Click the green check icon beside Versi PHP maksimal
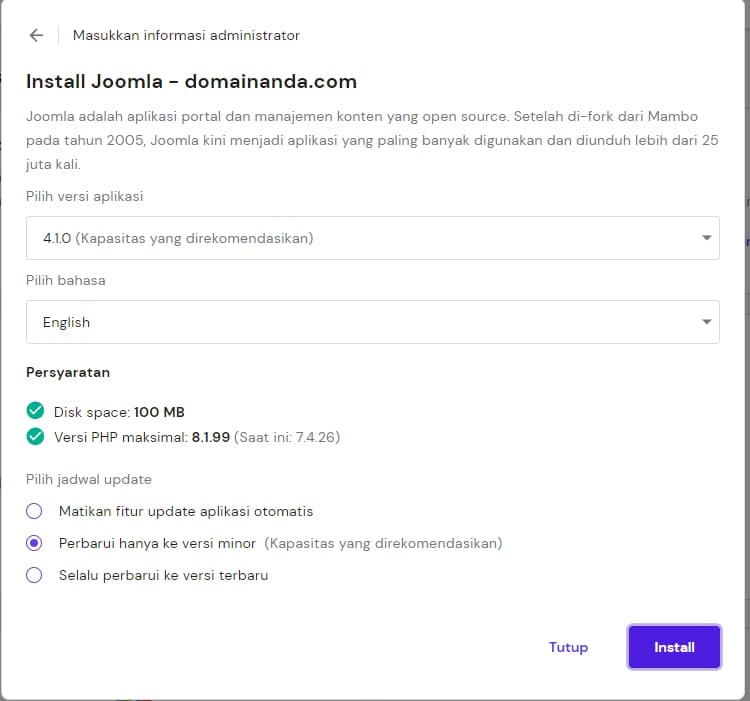Screen dimensions: 750x701 (x=36, y=436)
